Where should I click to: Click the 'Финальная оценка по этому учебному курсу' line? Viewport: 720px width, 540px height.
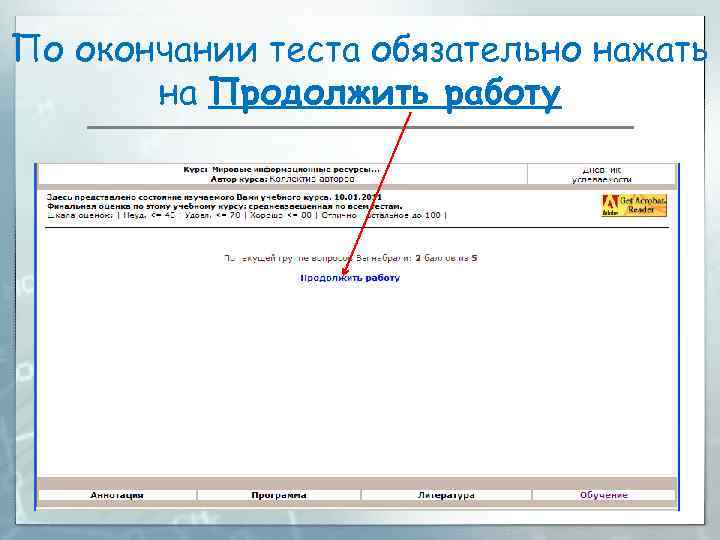click(225, 206)
